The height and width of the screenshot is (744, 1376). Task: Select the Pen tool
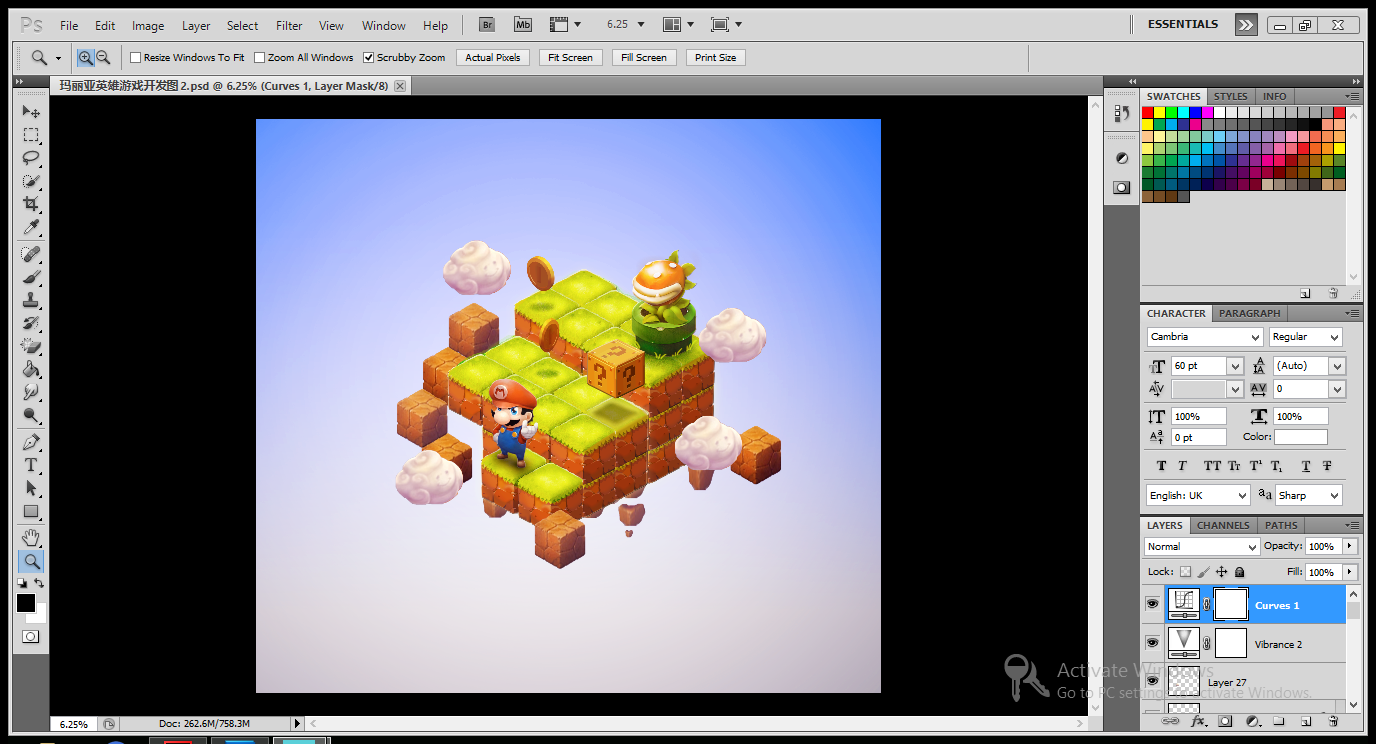click(31, 442)
